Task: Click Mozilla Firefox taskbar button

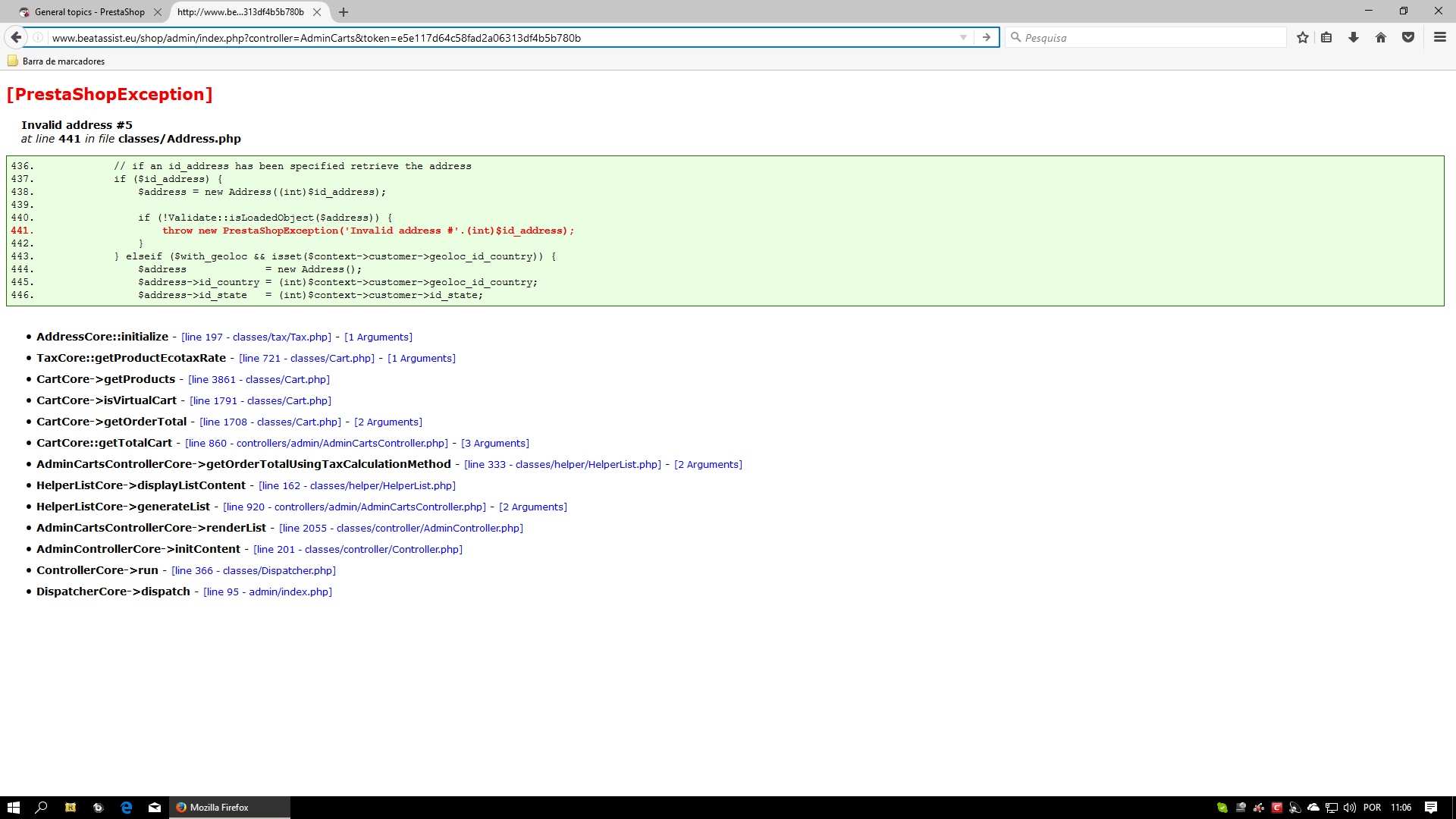Action: 230,808
